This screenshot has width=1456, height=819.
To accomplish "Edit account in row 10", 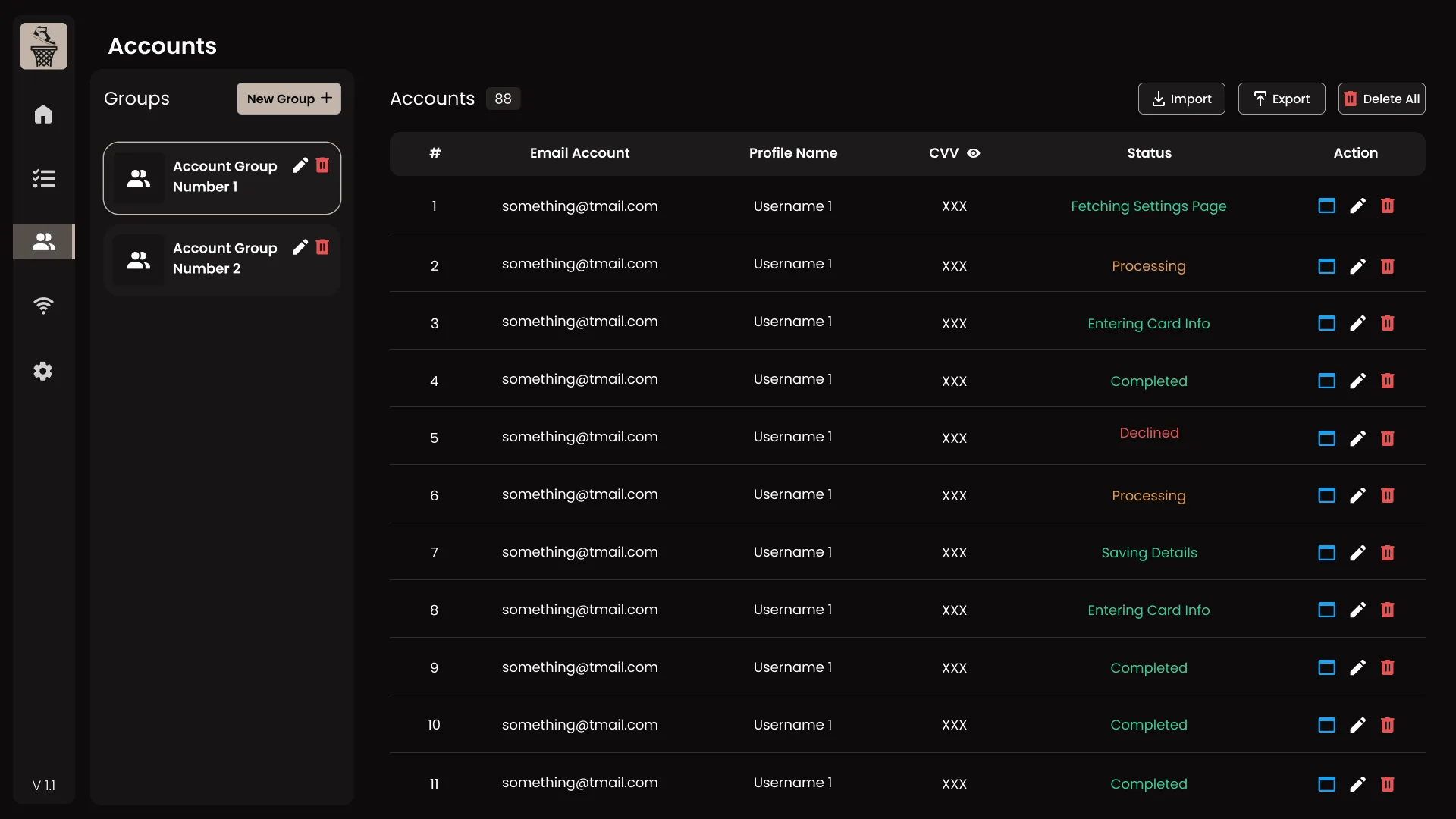I will click(1357, 725).
